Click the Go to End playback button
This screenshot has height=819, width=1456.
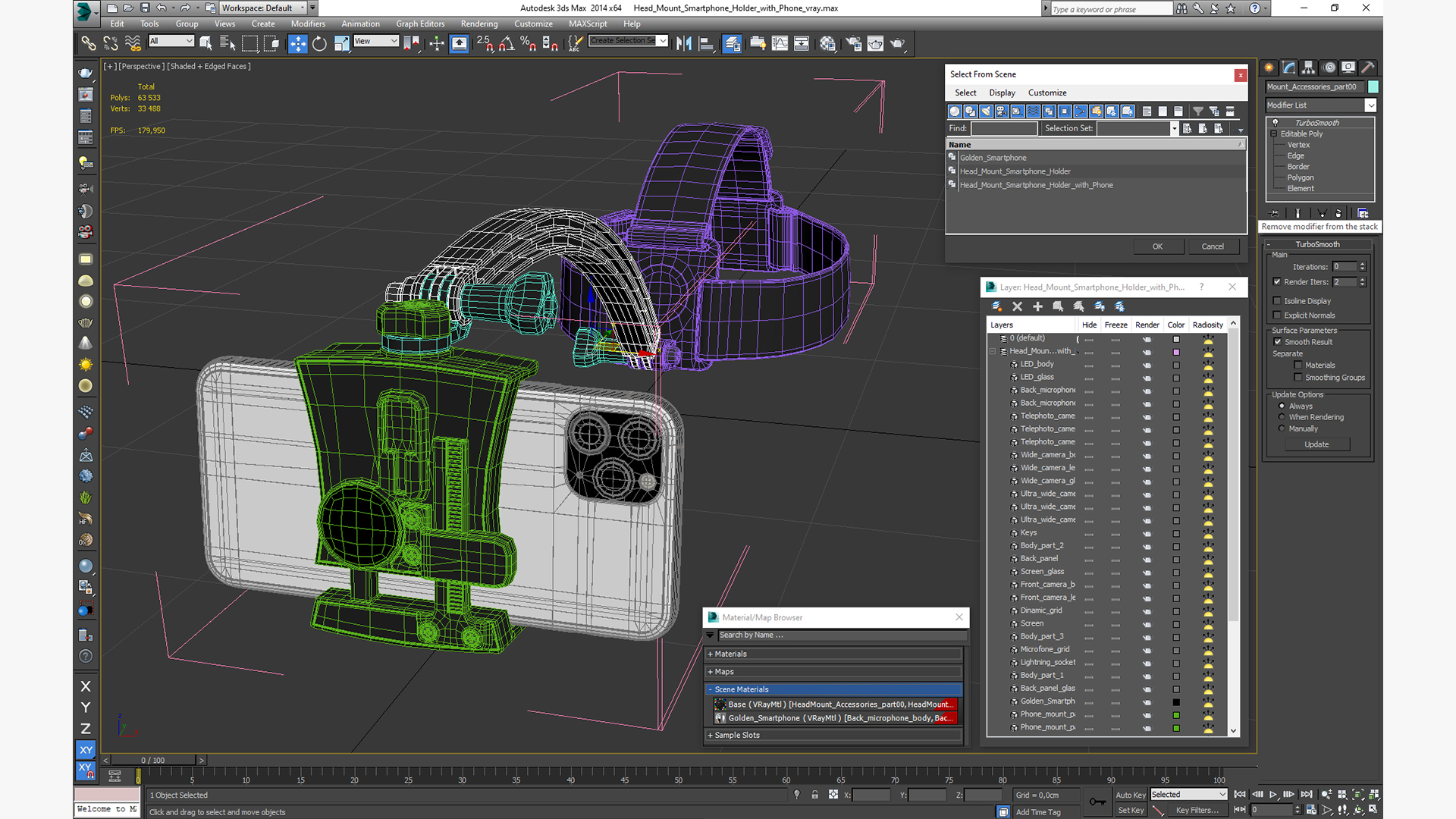[x=1306, y=794]
